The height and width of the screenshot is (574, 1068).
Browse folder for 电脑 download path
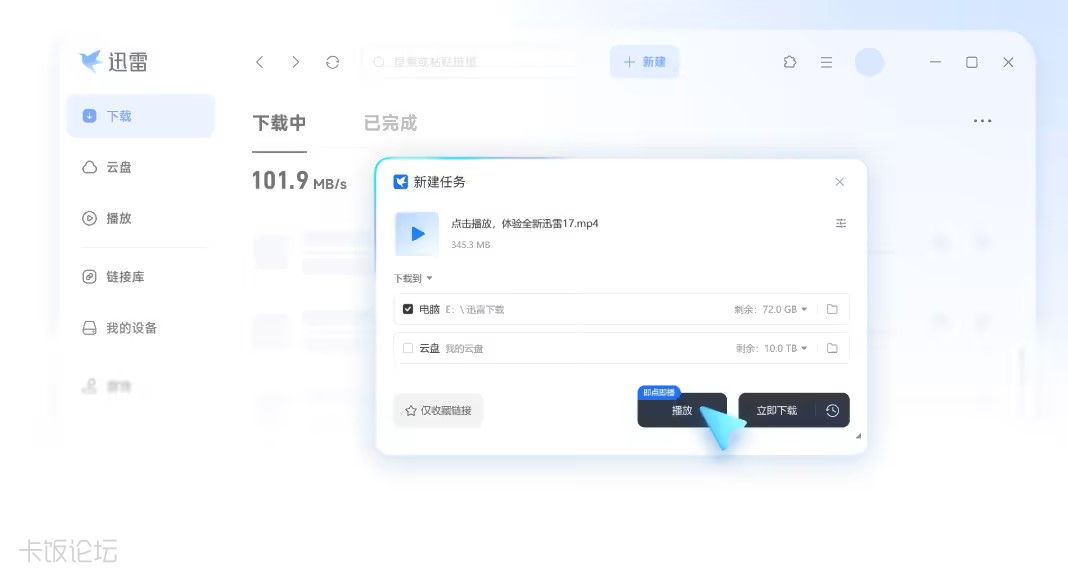832,309
